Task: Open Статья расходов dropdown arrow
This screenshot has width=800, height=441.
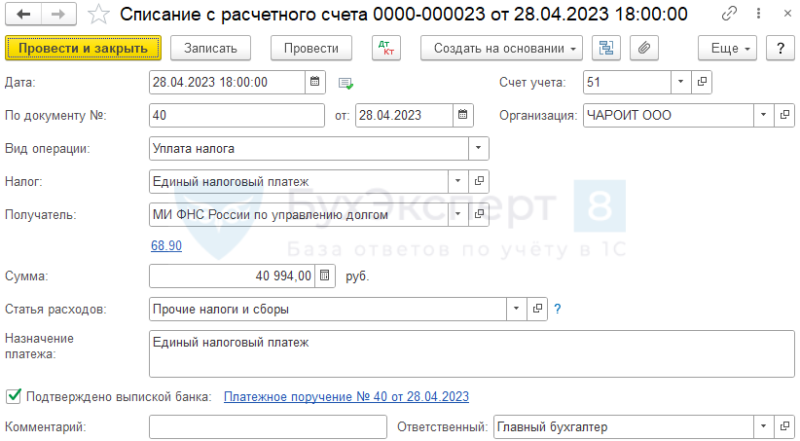Action: pyautogui.click(x=516, y=309)
